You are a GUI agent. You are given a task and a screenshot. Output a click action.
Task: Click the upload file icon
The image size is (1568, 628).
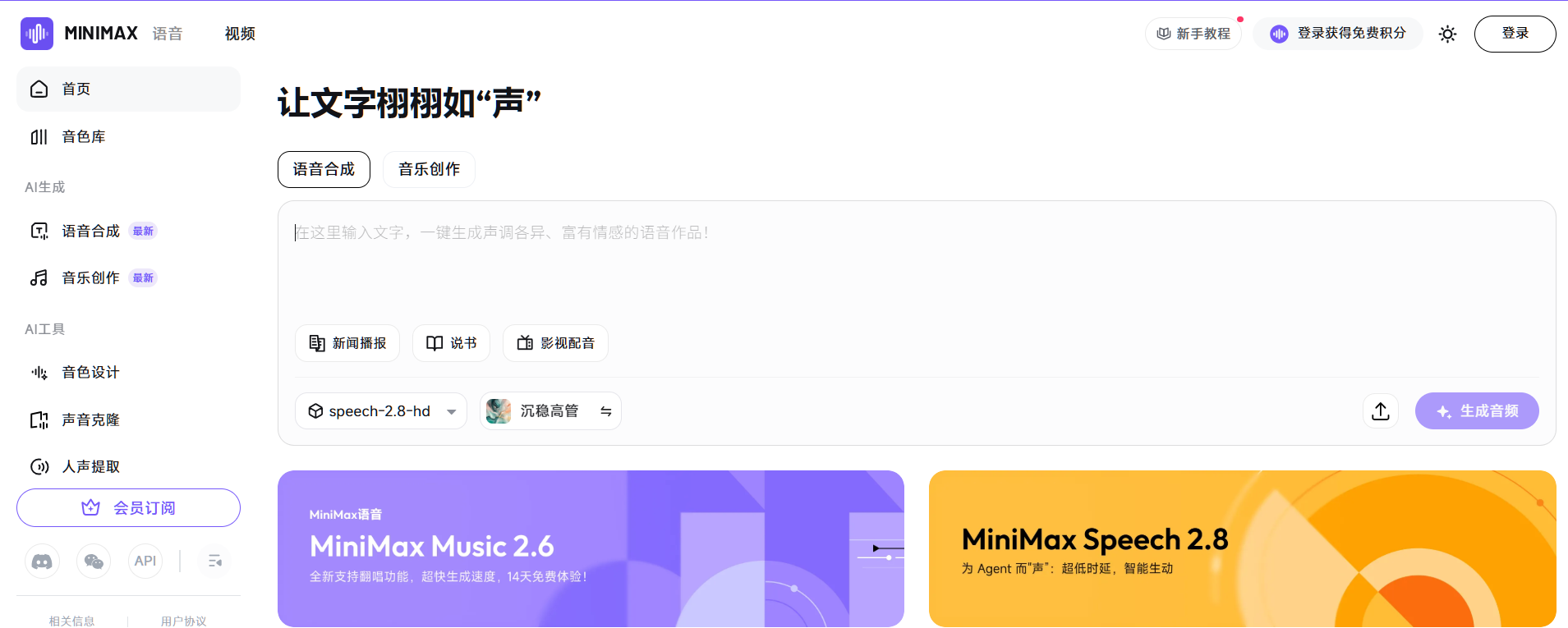click(1381, 411)
